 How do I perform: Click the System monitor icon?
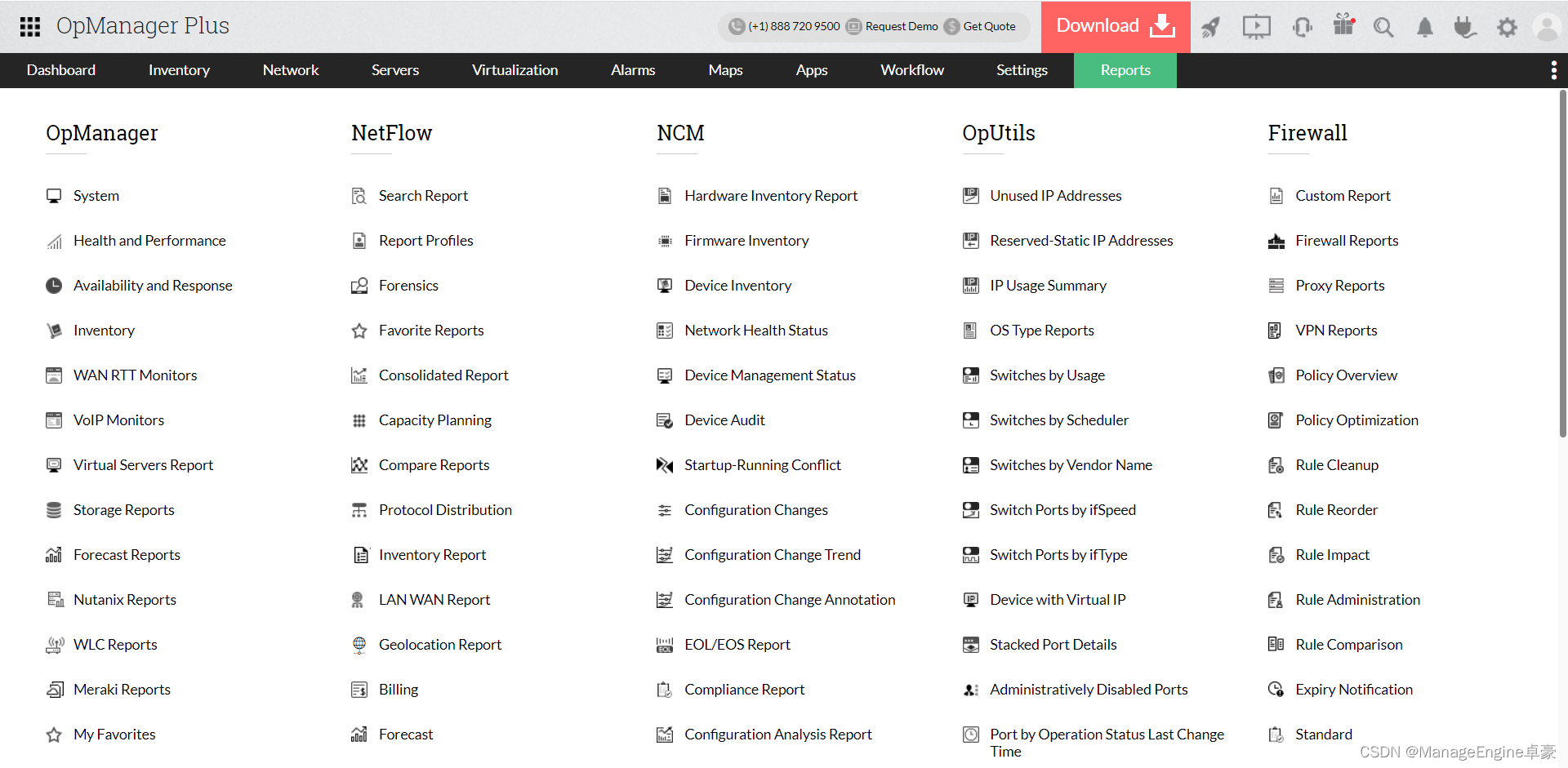tap(54, 196)
